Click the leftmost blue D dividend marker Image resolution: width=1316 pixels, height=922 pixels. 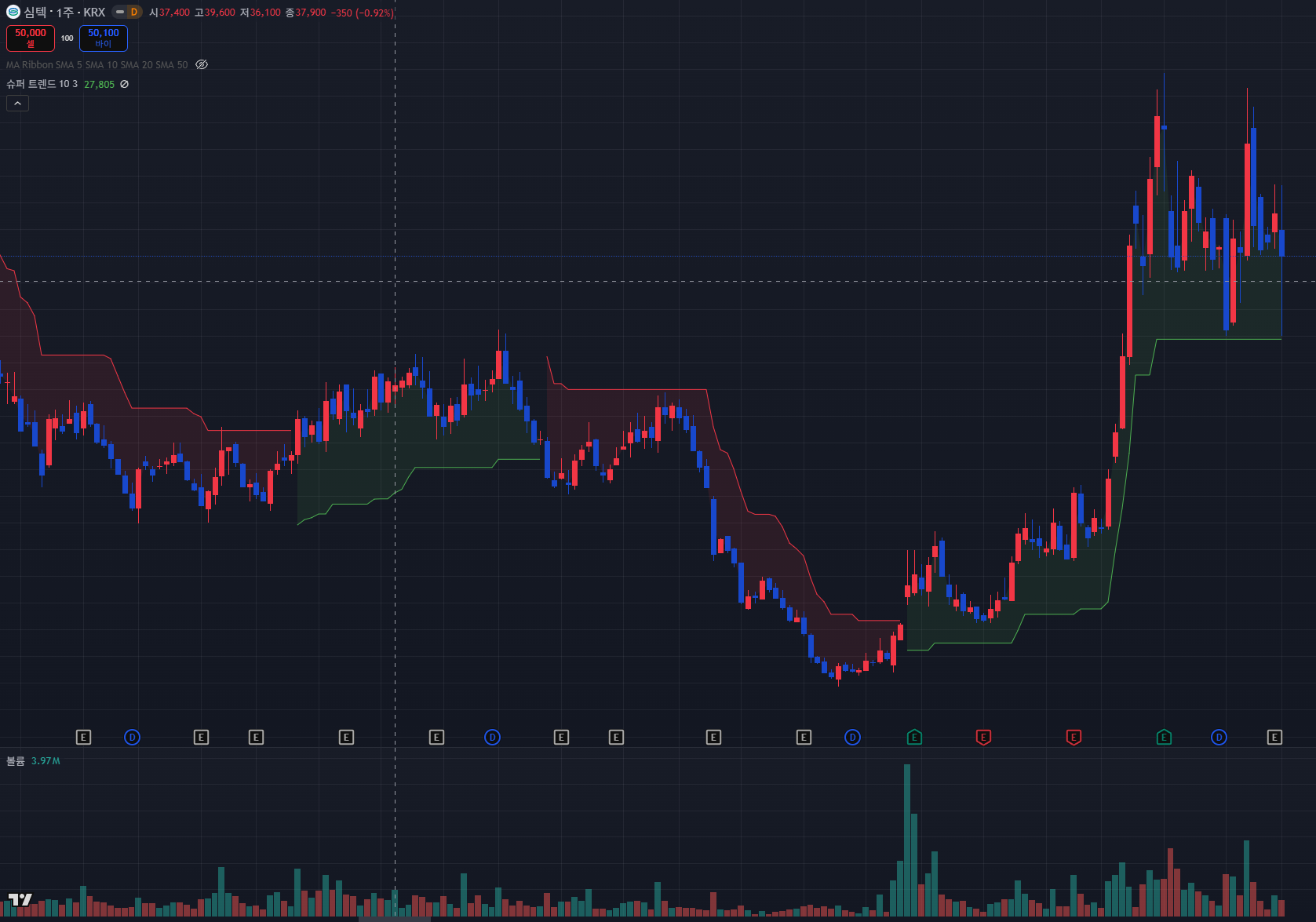(x=133, y=737)
